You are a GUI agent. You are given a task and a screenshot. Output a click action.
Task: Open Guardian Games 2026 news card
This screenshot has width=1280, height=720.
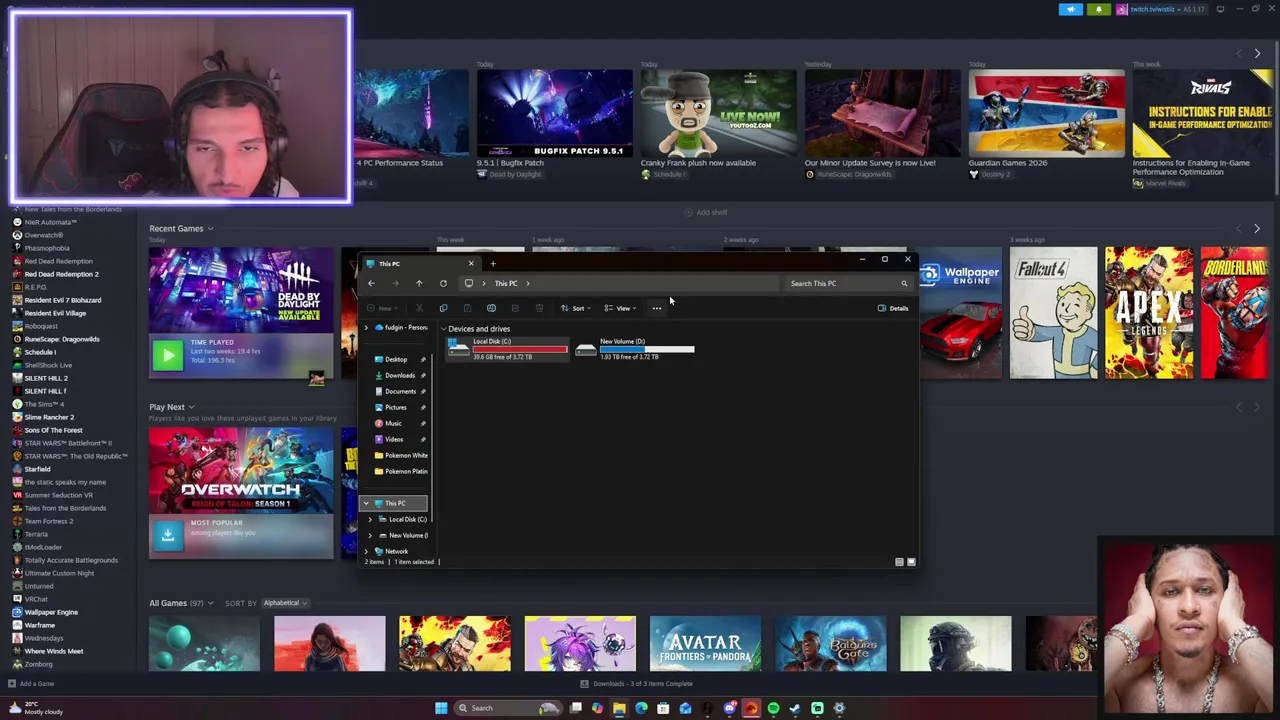pyautogui.click(x=1046, y=124)
